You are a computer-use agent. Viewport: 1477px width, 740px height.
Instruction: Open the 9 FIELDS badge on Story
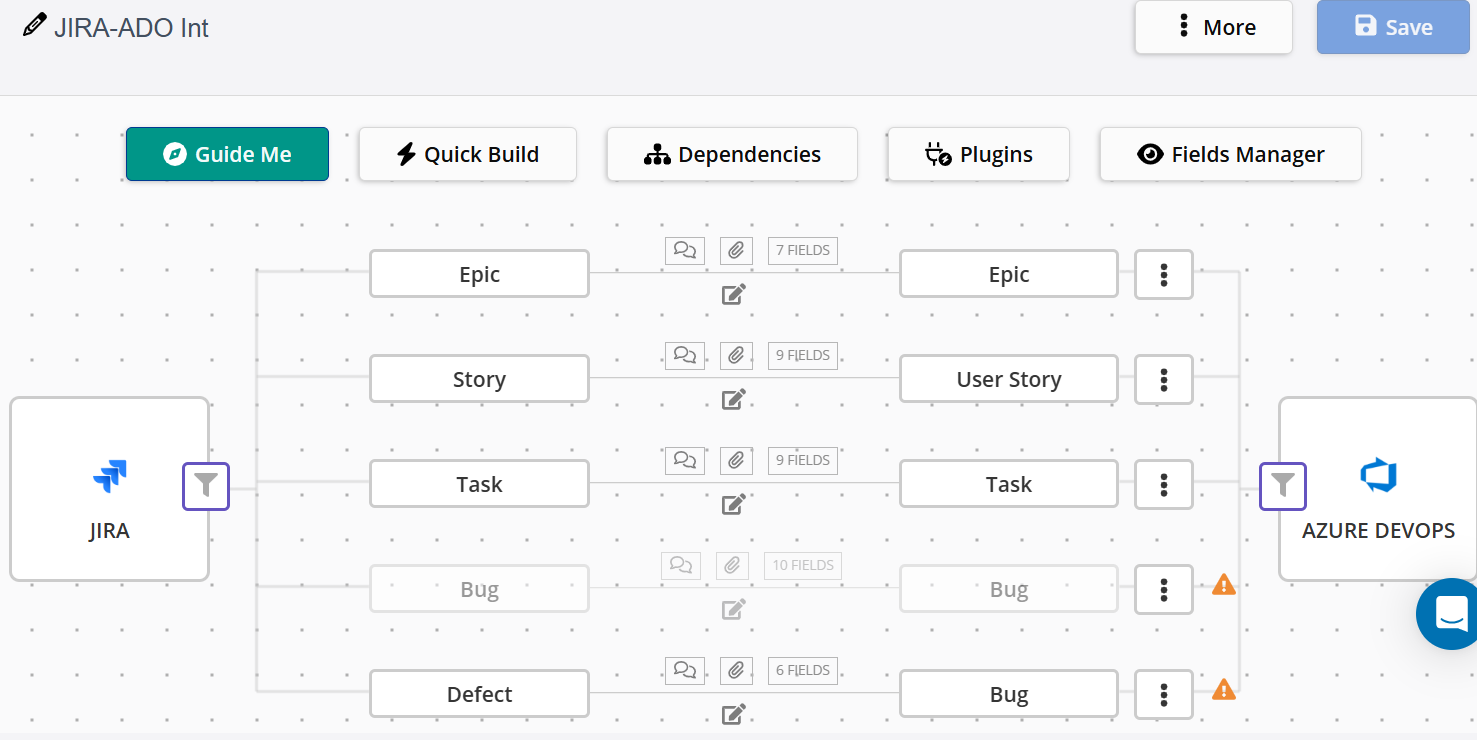803,355
